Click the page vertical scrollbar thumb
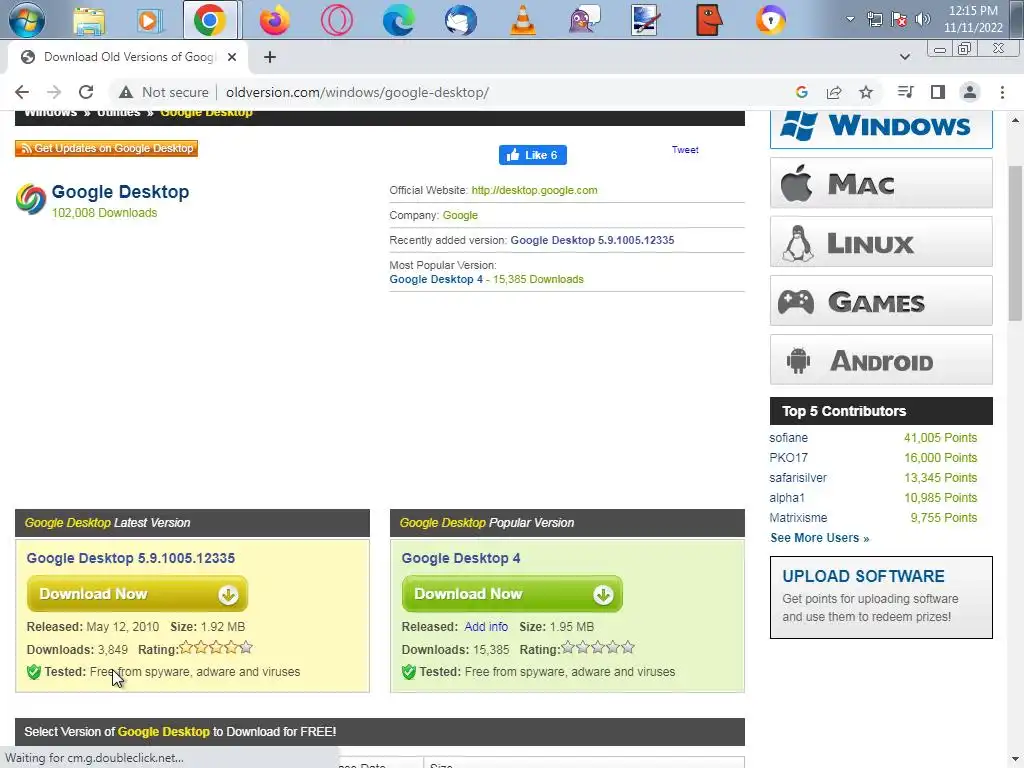Image resolution: width=1024 pixels, height=768 pixels. (1014, 243)
